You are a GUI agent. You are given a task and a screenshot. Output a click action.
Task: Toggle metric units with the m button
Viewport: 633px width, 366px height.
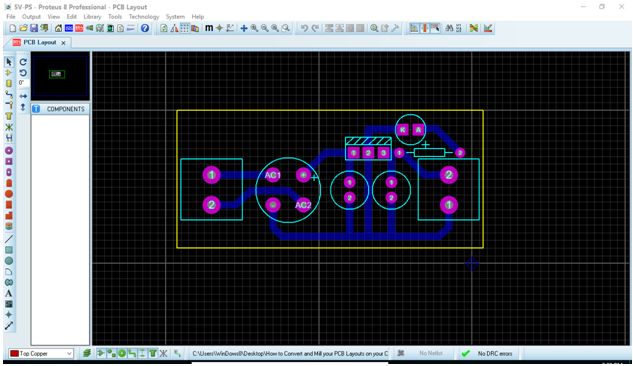pos(209,28)
